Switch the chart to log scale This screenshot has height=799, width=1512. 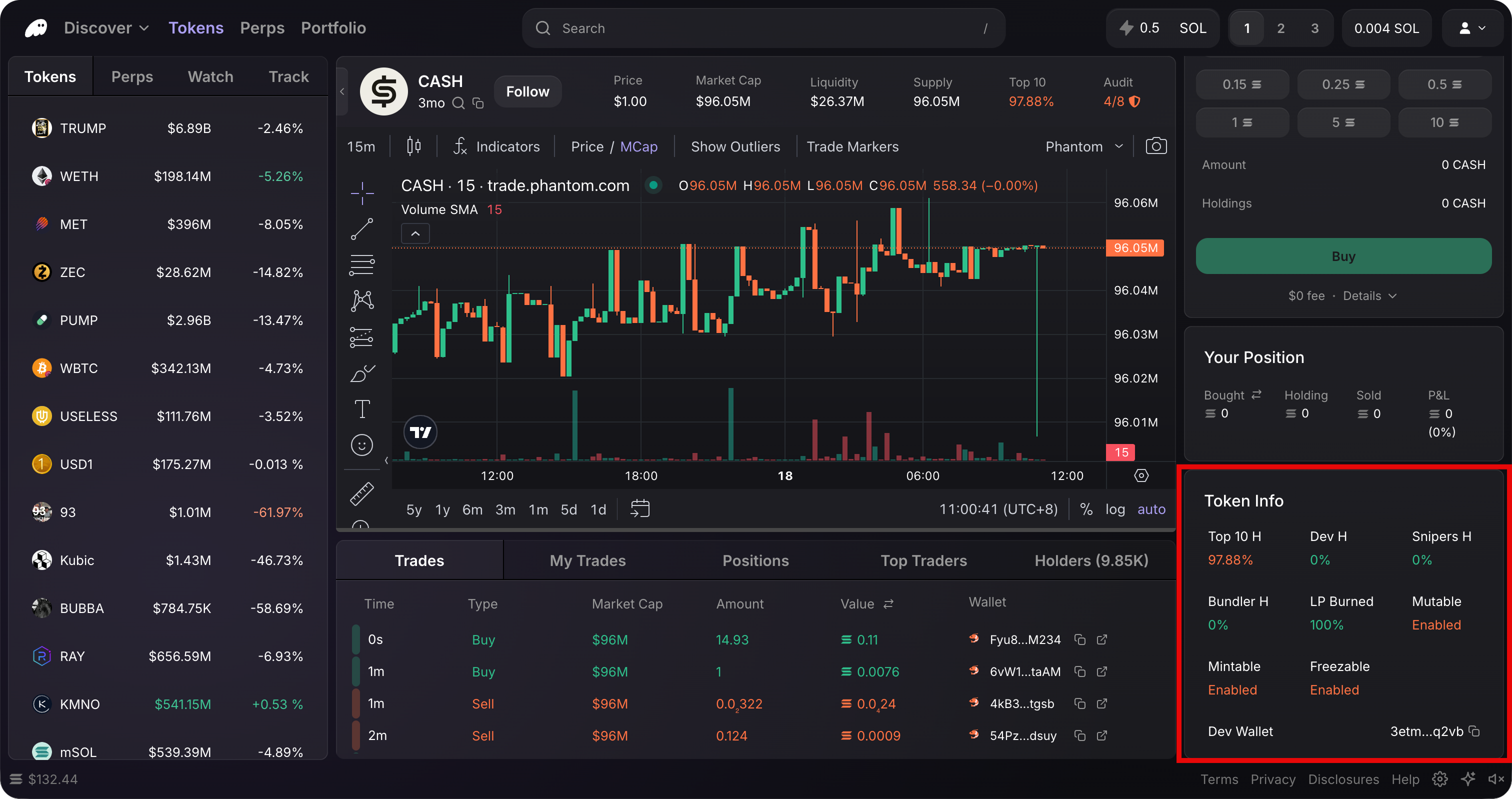tap(1115, 509)
